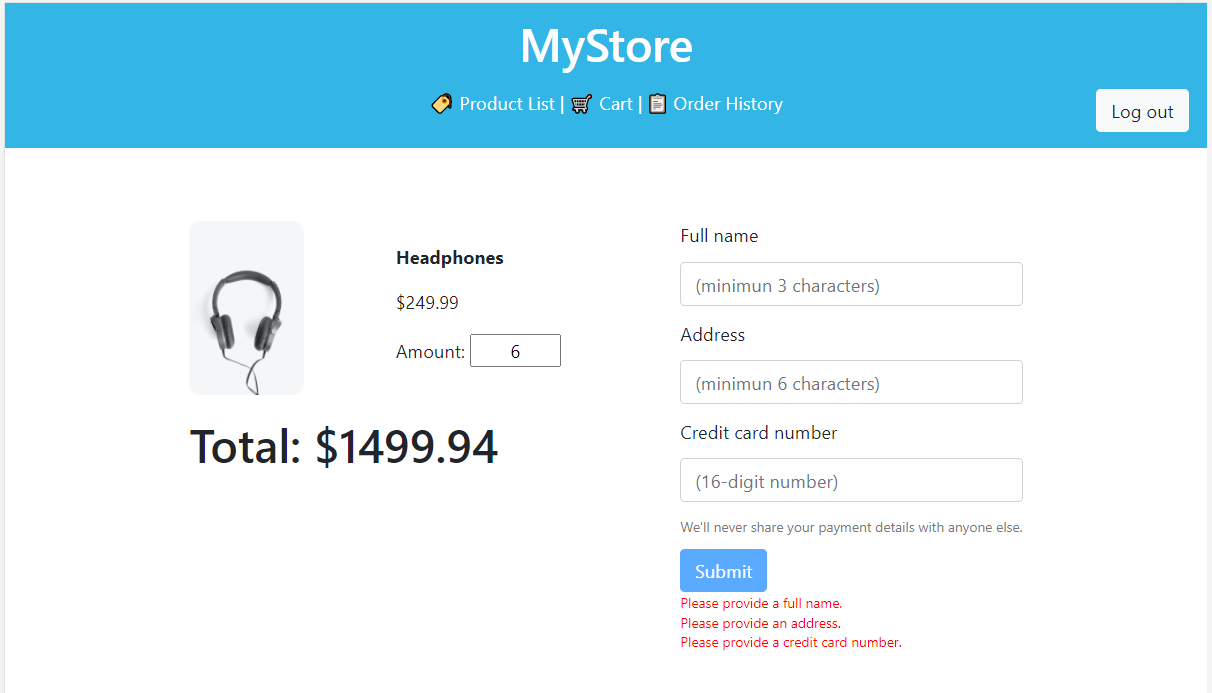Go to the Cart link
This screenshot has height=693, width=1212.
pos(616,104)
